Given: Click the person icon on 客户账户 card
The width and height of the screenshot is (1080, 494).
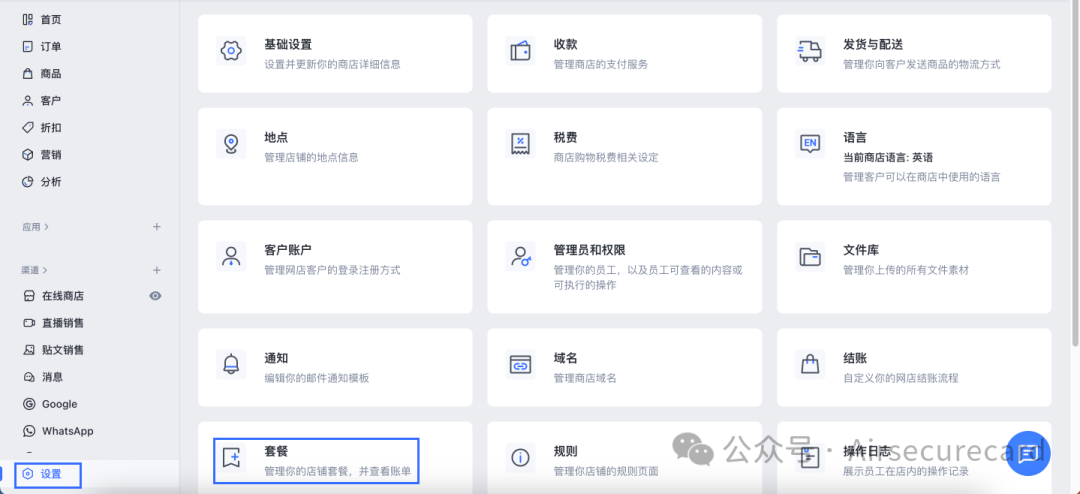Looking at the screenshot, I should tap(231, 256).
